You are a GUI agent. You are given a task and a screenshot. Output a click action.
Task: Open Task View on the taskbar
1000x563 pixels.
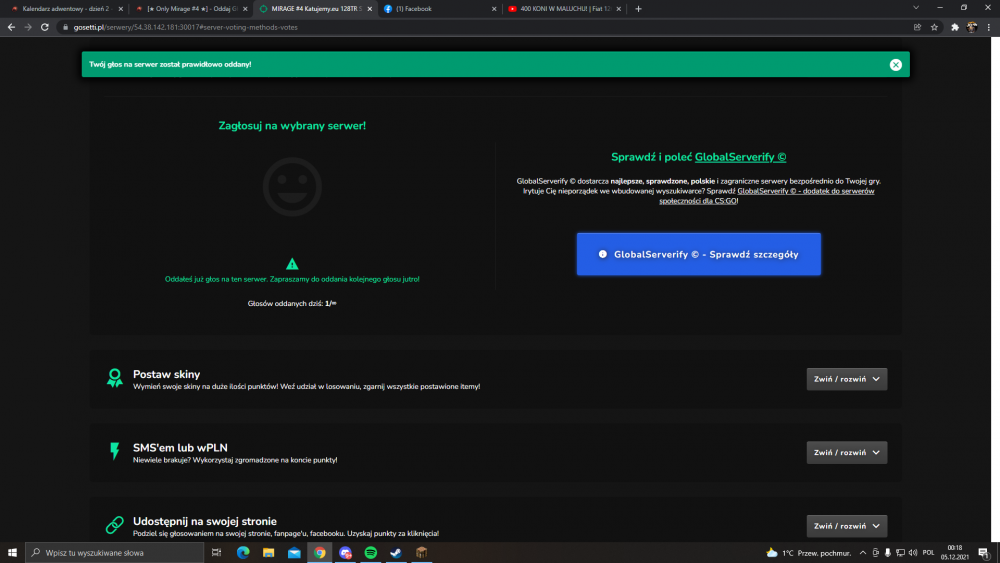click(216, 553)
